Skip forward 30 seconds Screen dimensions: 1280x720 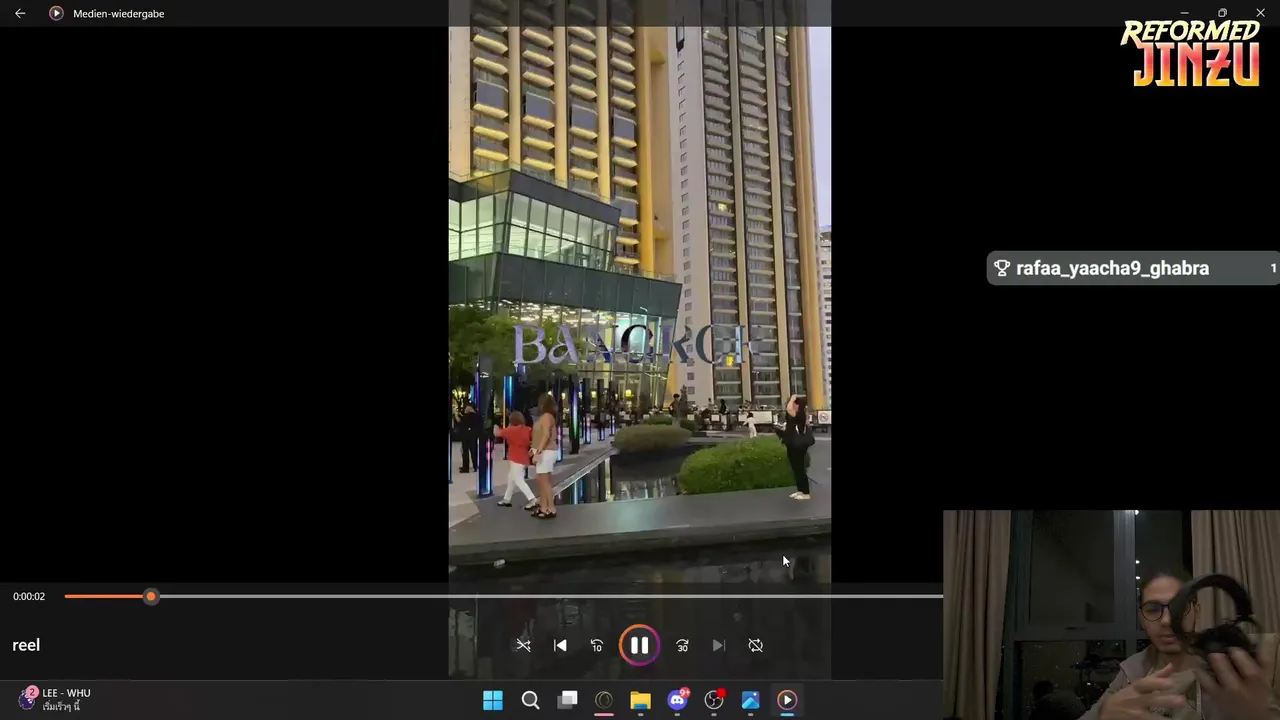pyautogui.click(x=682, y=645)
